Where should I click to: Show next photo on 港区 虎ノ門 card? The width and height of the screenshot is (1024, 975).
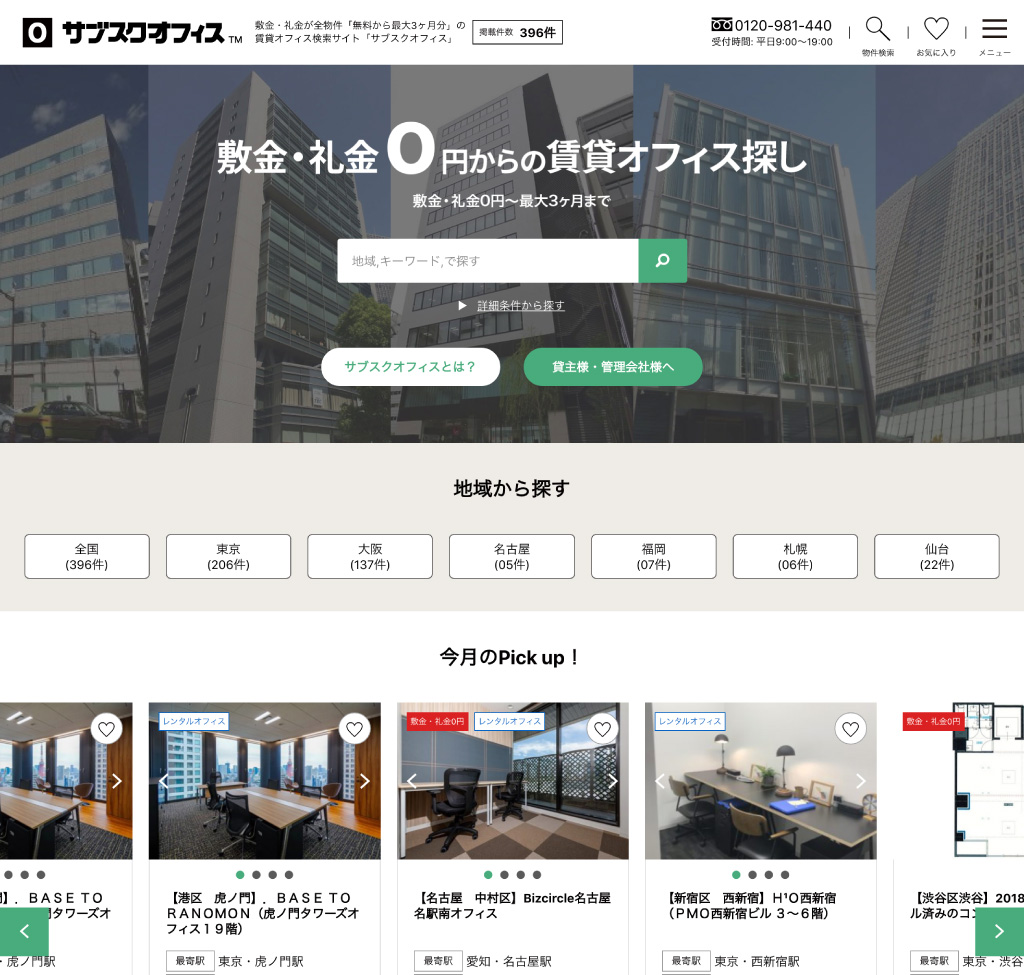[x=364, y=781]
